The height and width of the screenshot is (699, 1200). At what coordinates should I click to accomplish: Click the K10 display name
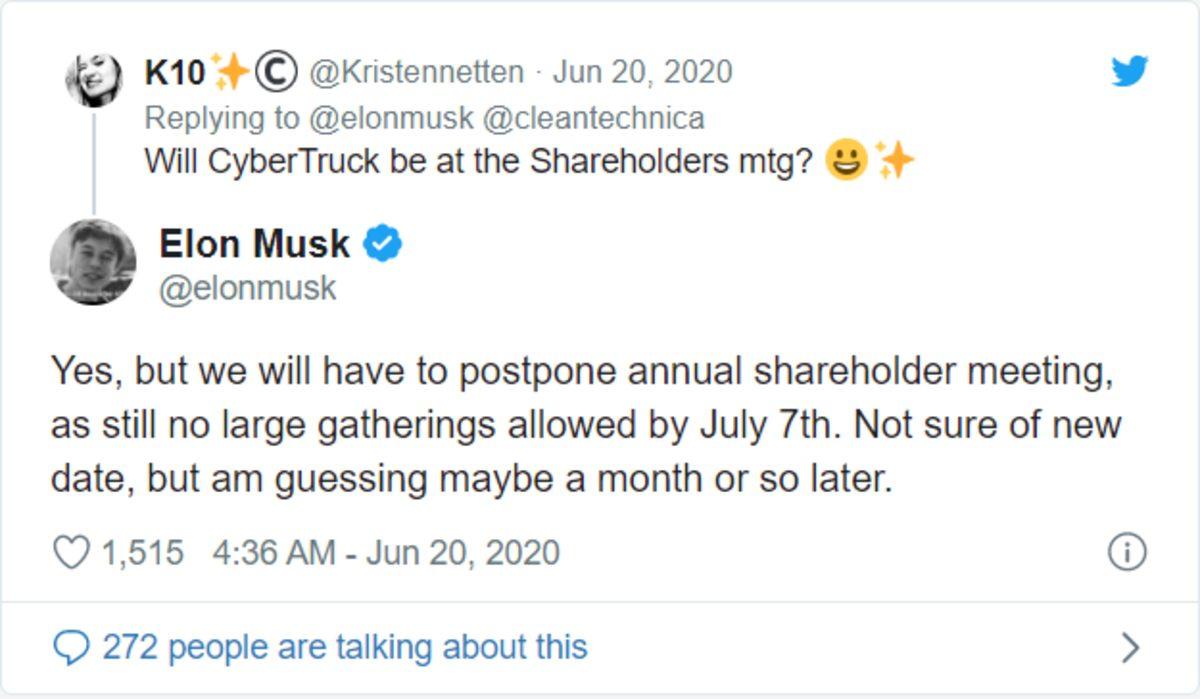[x=175, y=72]
